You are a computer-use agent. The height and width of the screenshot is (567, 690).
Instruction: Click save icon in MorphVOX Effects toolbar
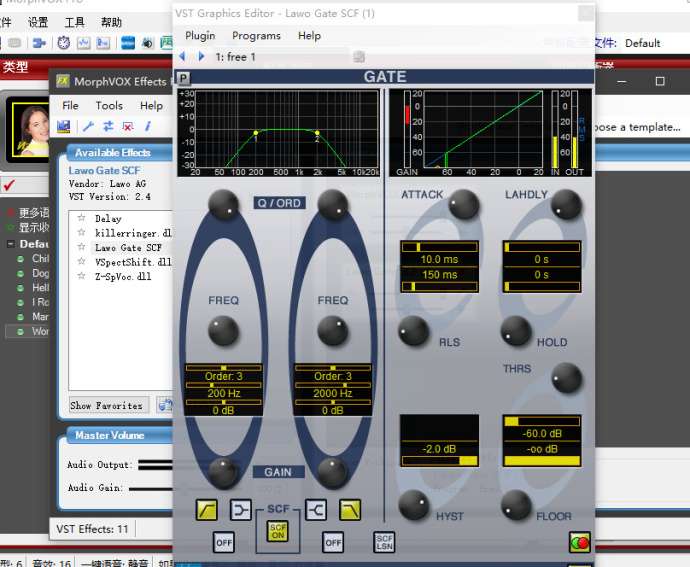click(64, 127)
